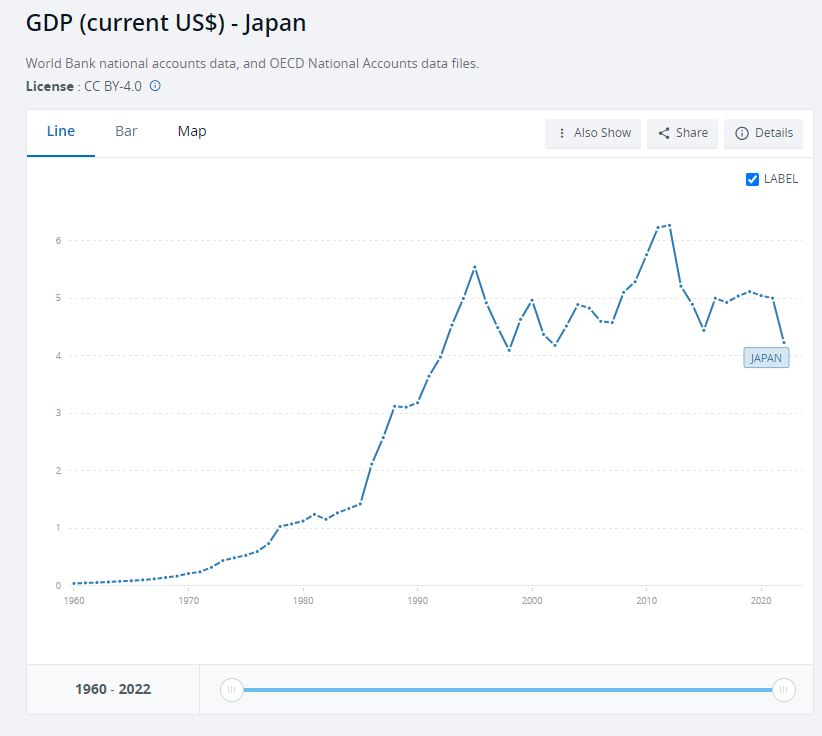The image size is (822, 736).
Task: Click the JAPAN series label
Action: (766, 358)
